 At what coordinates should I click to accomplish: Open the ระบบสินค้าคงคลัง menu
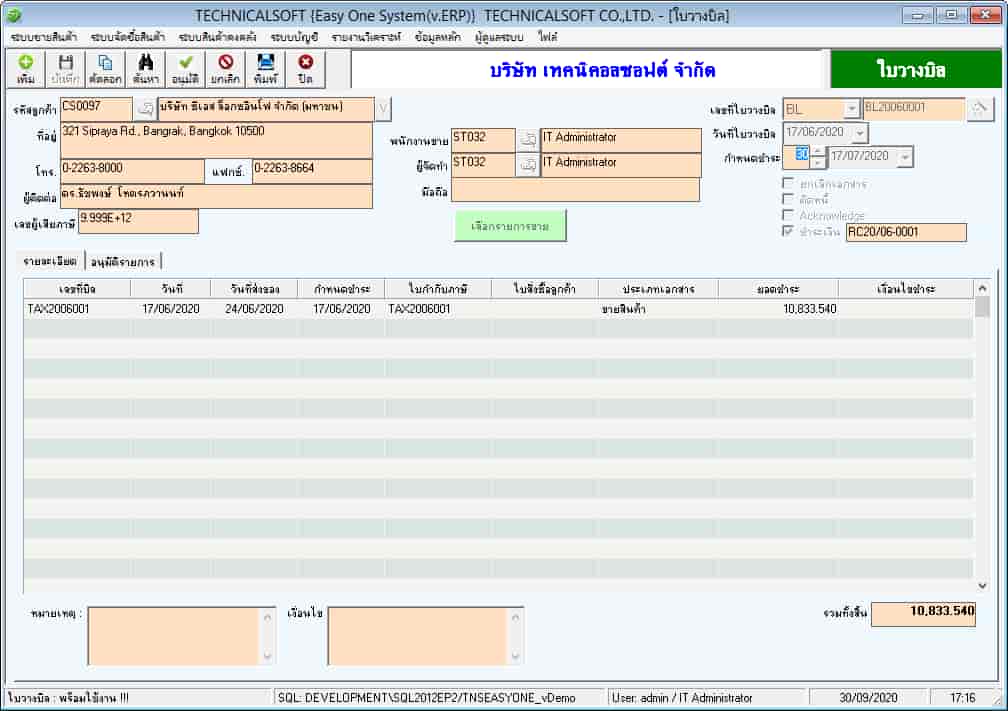(217, 37)
